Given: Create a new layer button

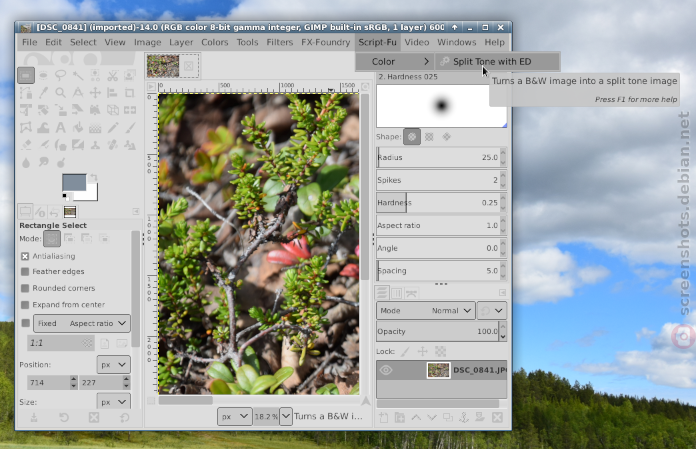Looking at the screenshot, I should (384, 417).
